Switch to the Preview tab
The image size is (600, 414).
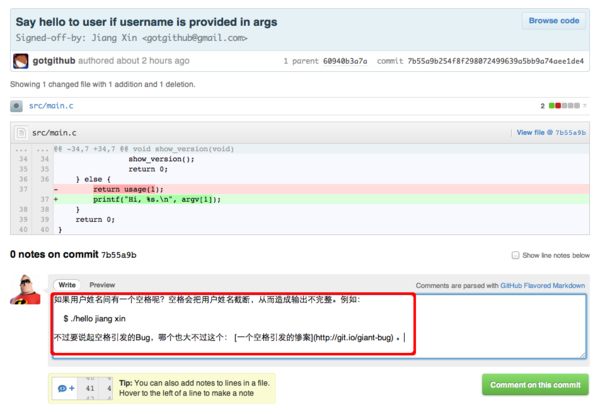102,285
